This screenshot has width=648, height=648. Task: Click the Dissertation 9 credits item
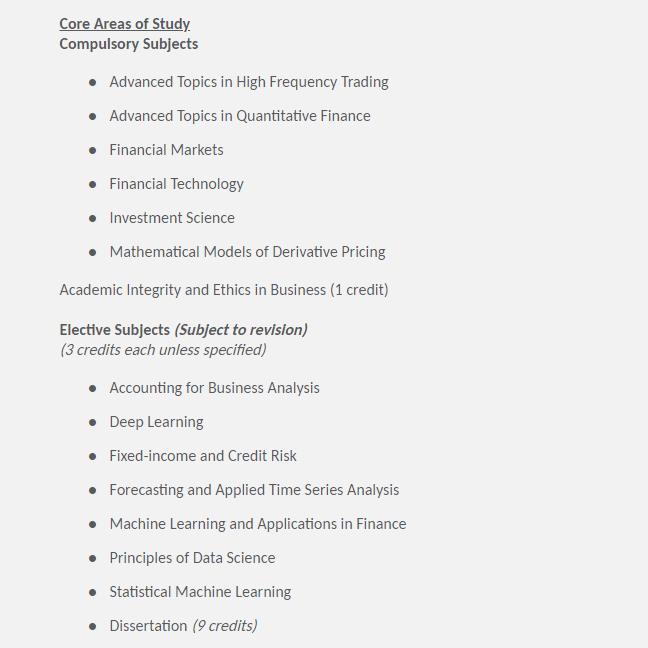pos(183,626)
